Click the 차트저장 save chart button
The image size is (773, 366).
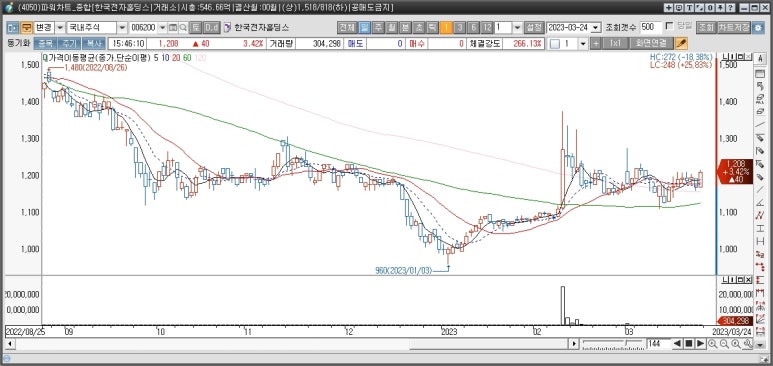[x=734, y=28]
